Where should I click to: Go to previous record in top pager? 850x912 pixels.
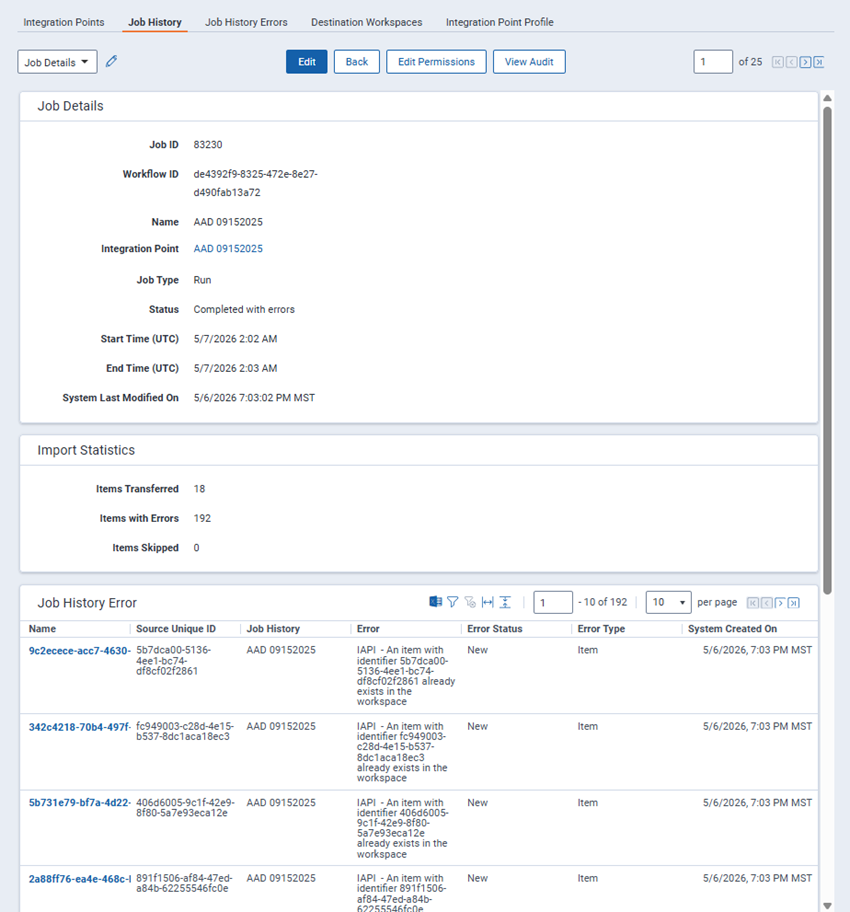tap(791, 62)
